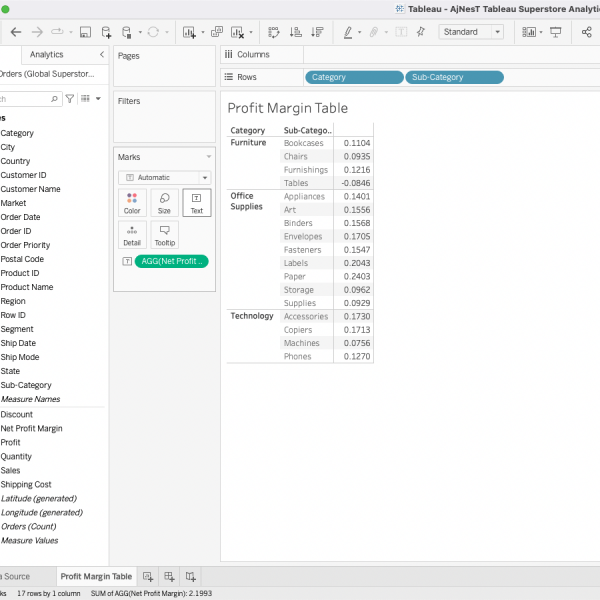The width and height of the screenshot is (600, 600).
Task: Open the Marks card menu arrow
Action: coord(208,157)
